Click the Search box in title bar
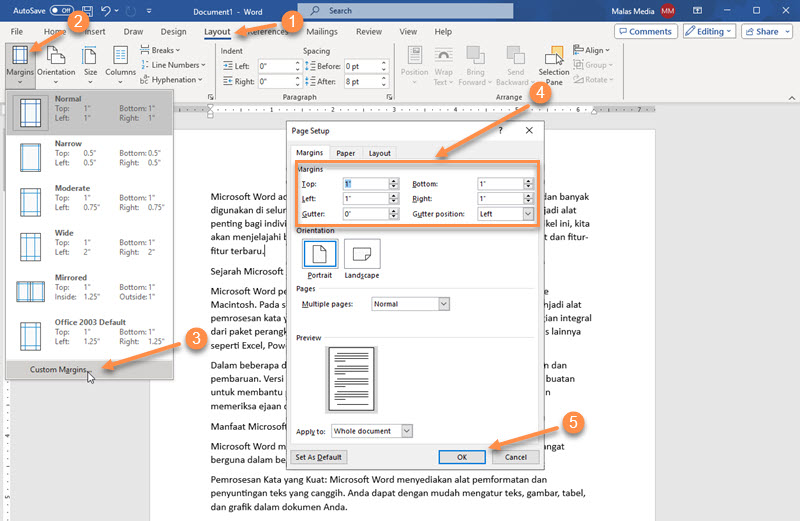The width and height of the screenshot is (800, 521). point(405,11)
